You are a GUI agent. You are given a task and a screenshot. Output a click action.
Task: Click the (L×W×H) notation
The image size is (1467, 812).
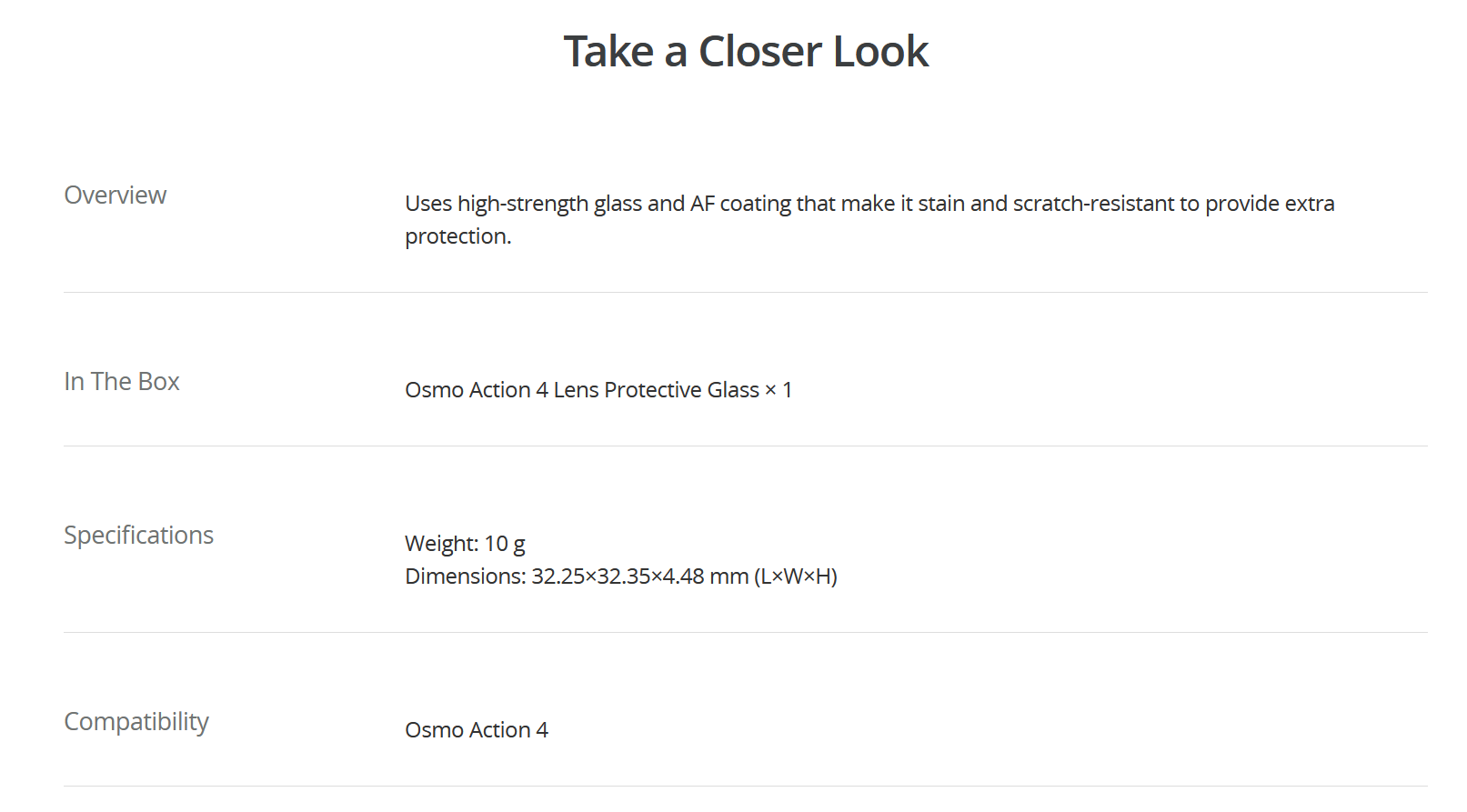(796, 576)
